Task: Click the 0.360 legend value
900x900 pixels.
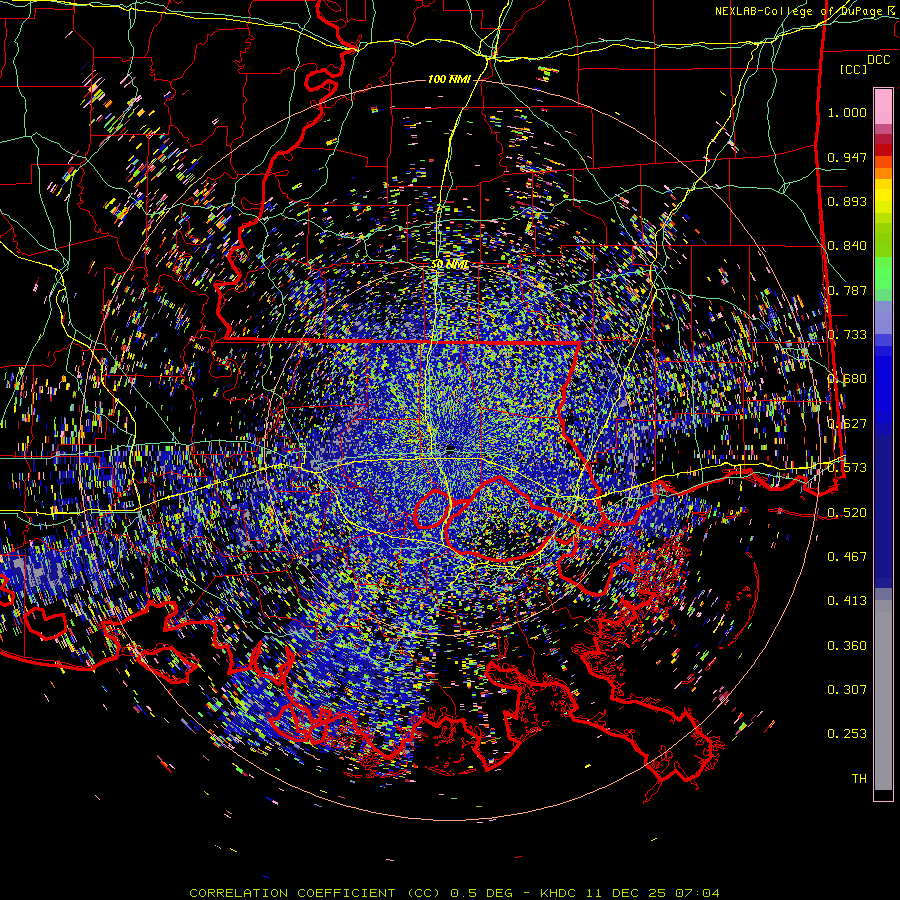Action: (x=847, y=645)
